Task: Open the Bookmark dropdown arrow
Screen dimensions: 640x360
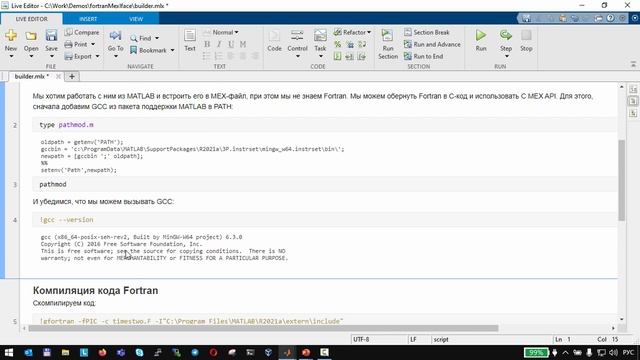Action: 172,50
